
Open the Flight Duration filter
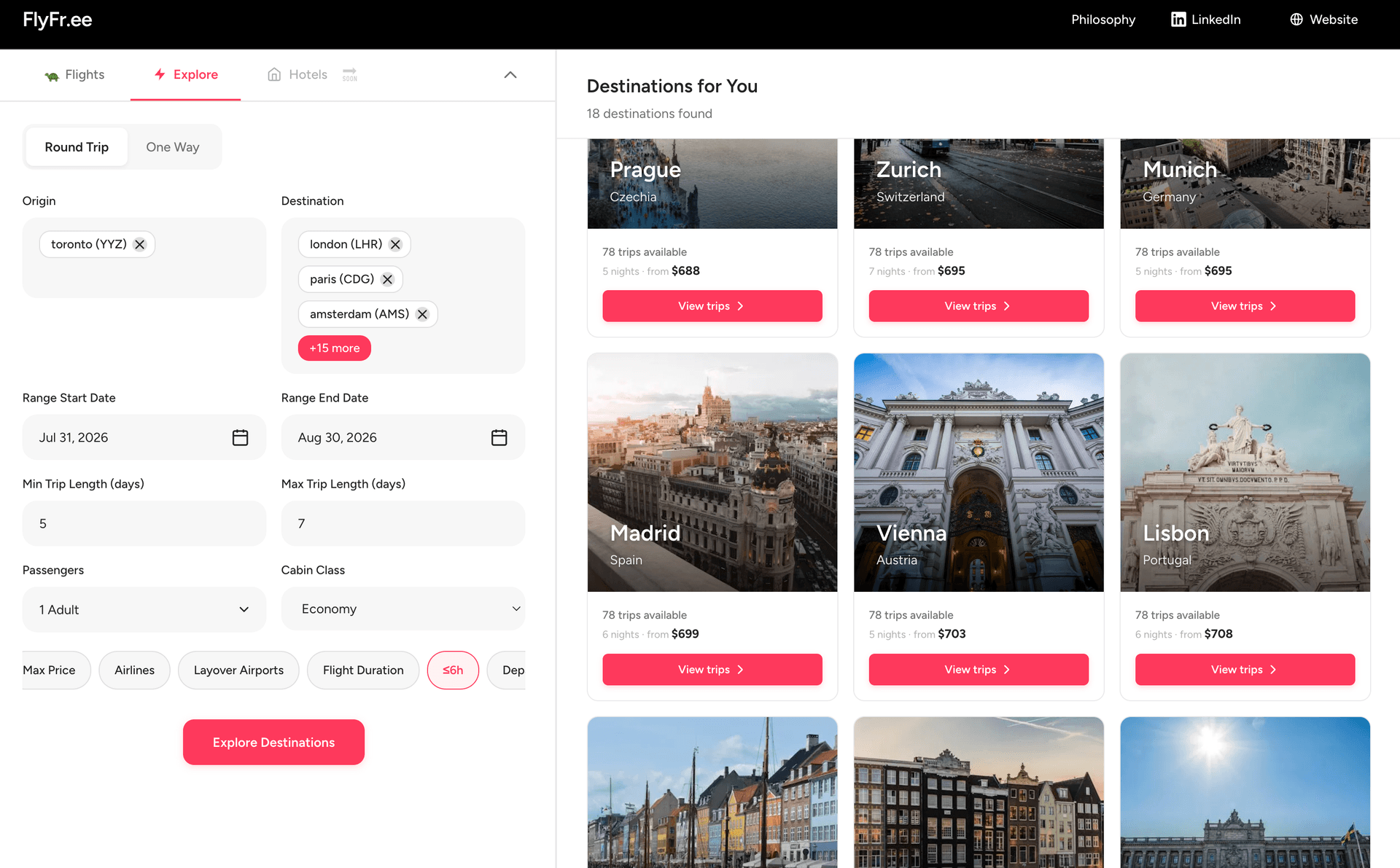(x=363, y=670)
